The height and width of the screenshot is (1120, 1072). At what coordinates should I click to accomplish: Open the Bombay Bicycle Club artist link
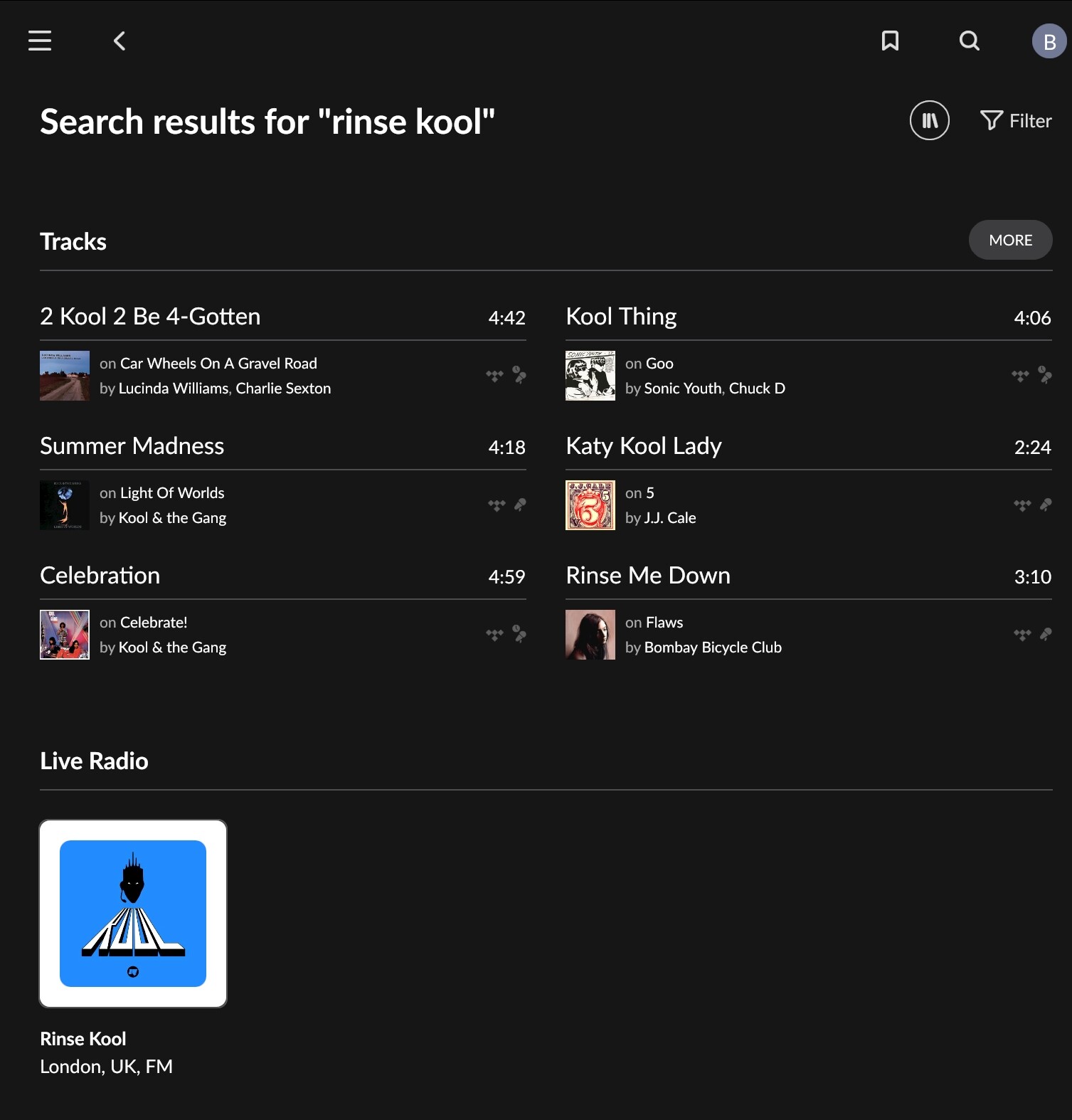point(713,648)
